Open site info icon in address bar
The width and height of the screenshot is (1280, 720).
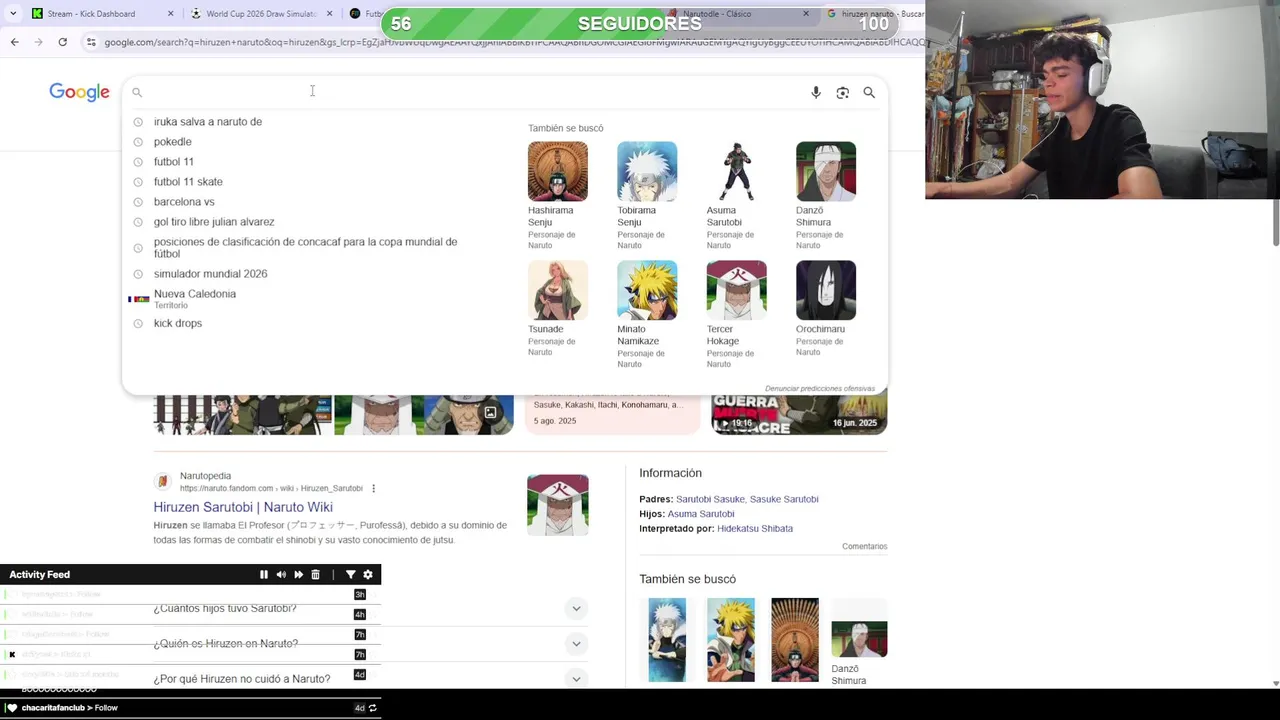click(x=91, y=42)
